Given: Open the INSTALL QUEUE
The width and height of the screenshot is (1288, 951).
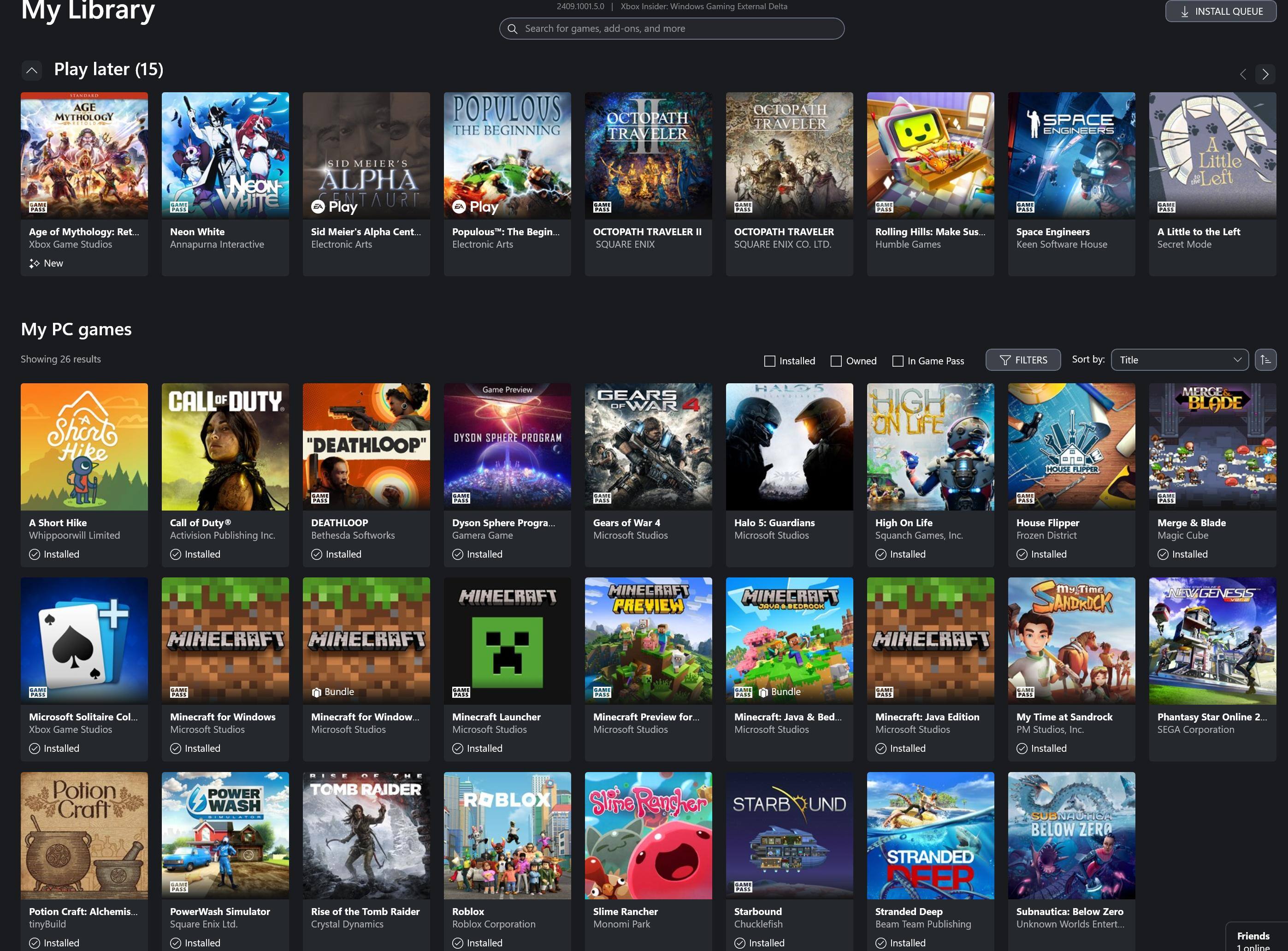Looking at the screenshot, I should click(x=1221, y=12).
